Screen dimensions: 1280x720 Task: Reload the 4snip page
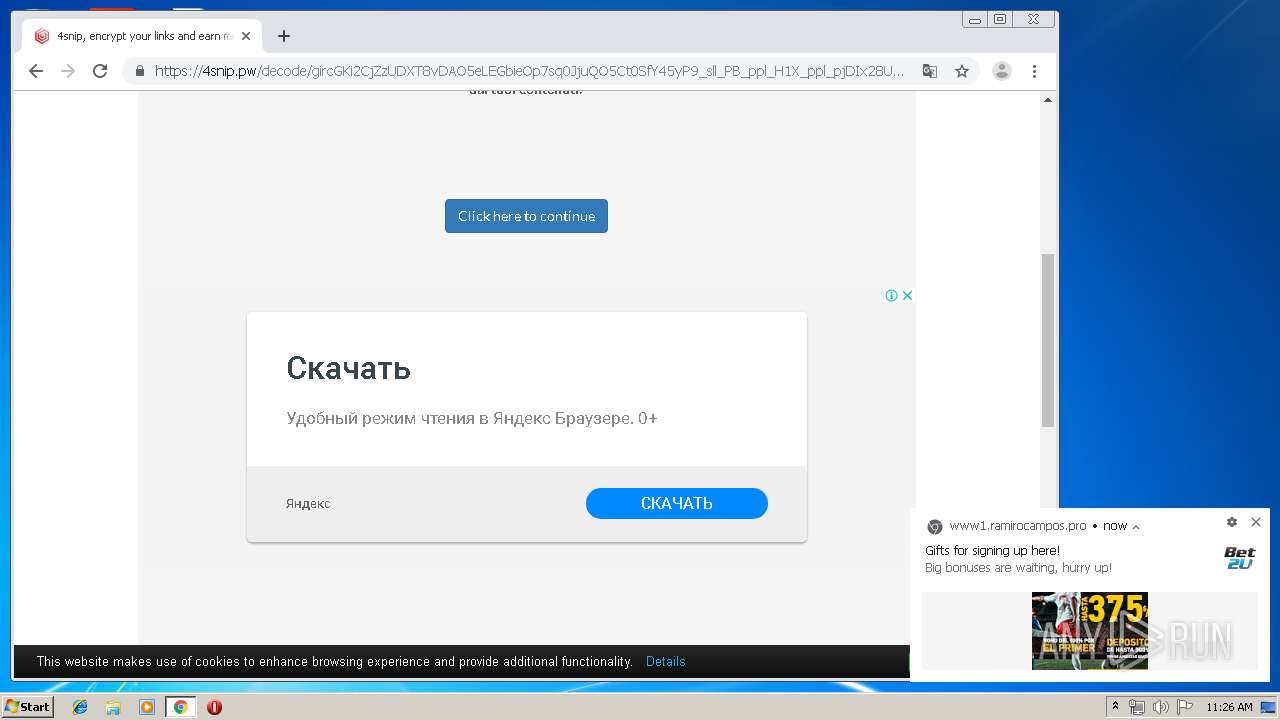point(100,71)
